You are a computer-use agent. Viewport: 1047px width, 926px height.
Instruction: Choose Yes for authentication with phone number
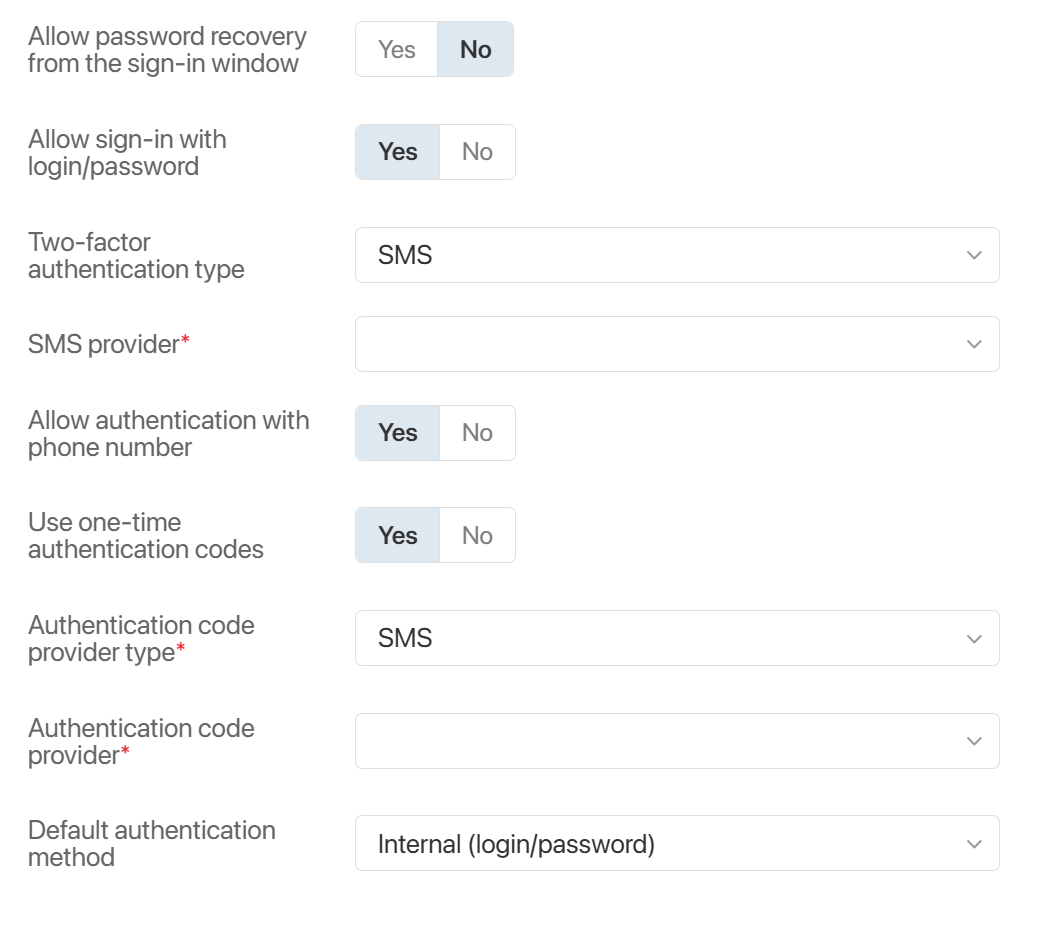pyautogui.click(x=398, y=433)
